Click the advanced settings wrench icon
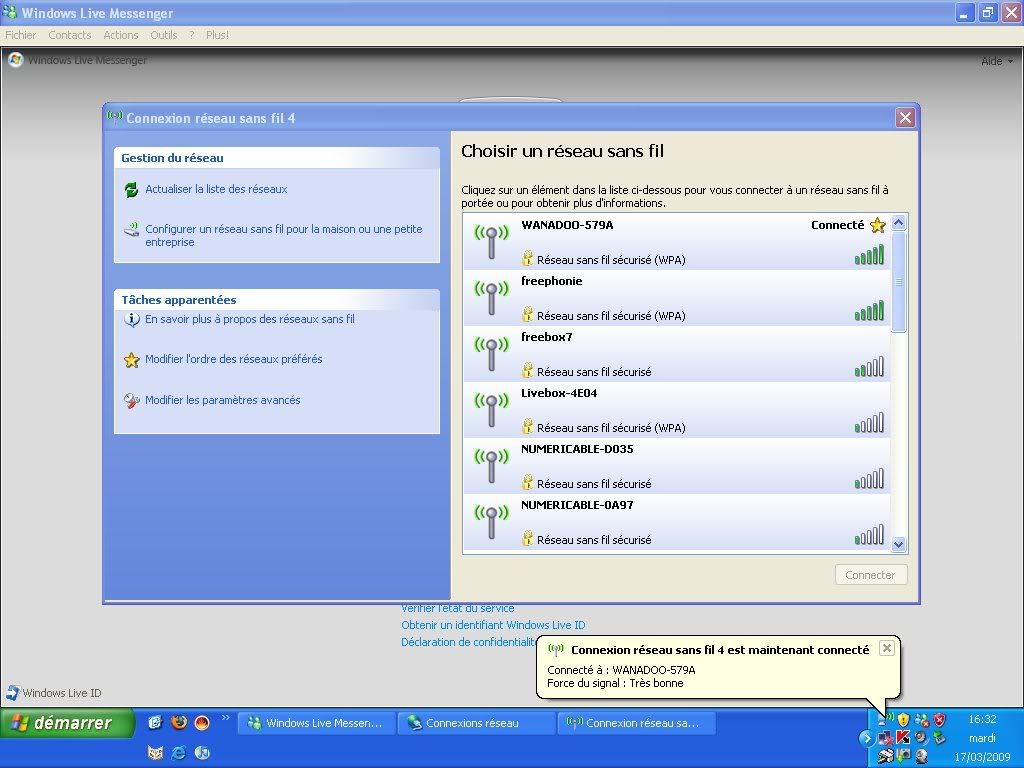 131,401
